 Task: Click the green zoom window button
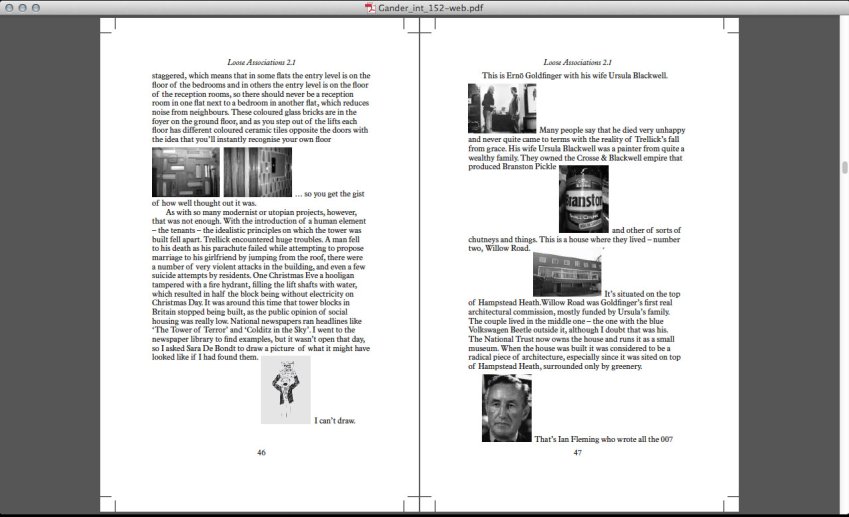pos(36,8)
